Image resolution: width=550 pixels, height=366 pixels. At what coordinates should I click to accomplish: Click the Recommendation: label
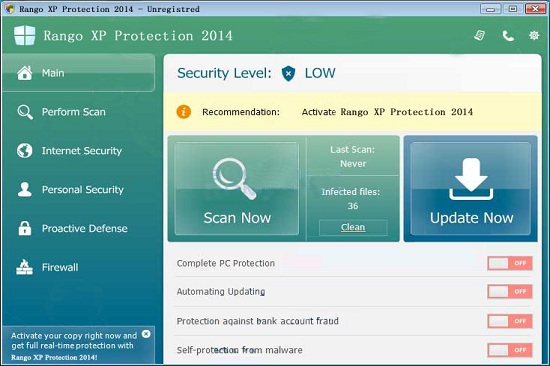pyautogui.click(x=241, y=112)
